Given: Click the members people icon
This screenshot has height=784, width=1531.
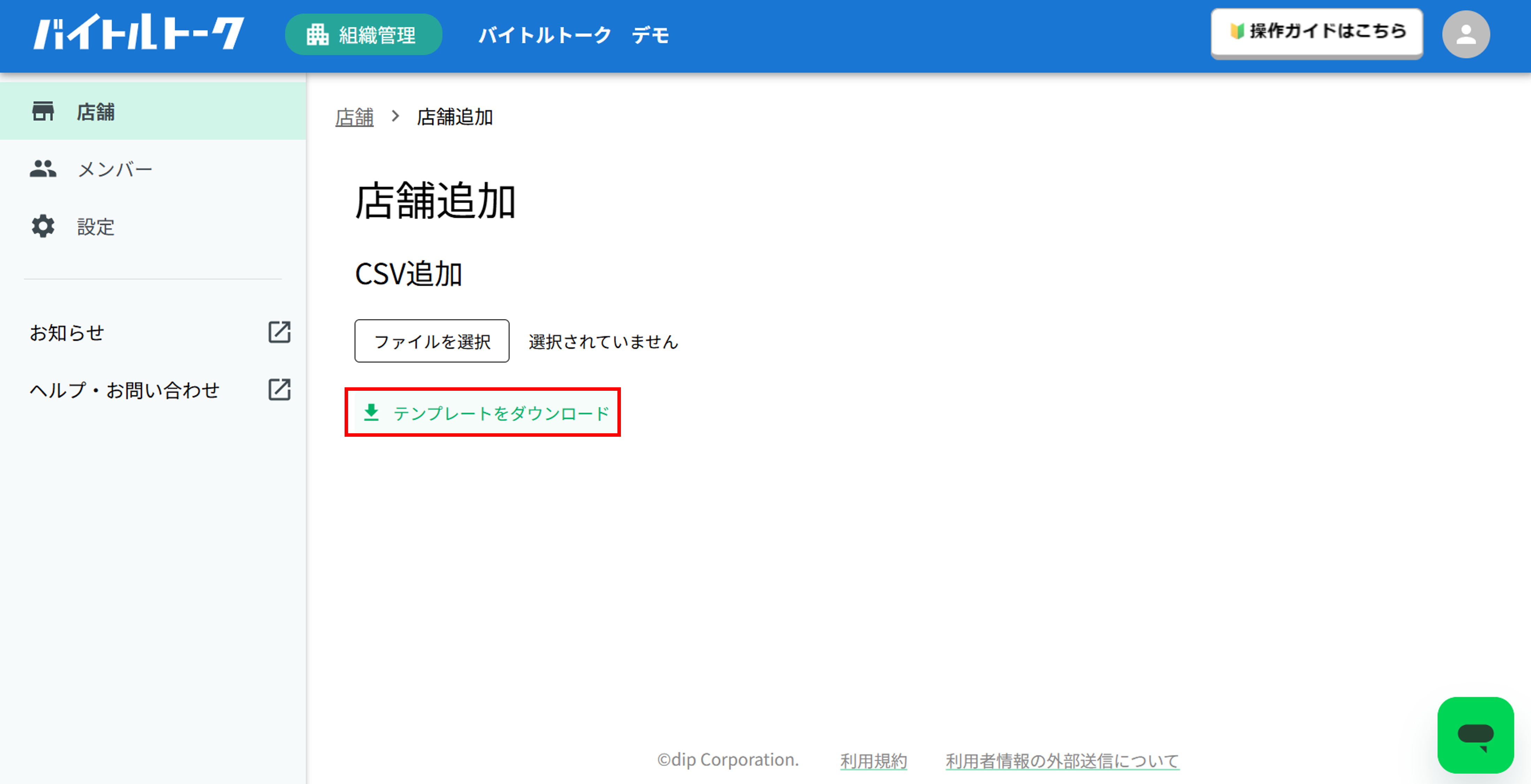Looking at the screenshot, I should pyautogui.click(x=43, y=169).
